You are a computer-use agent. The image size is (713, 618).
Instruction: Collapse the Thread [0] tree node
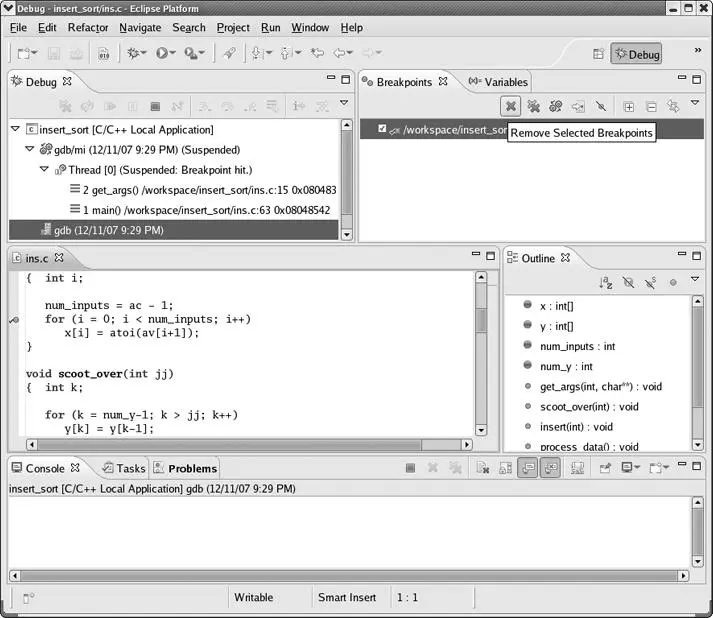[44, 170]
